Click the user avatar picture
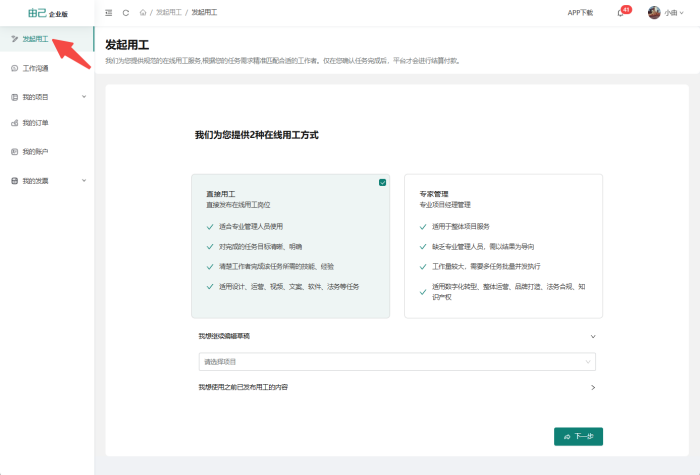This screenshot has height=475, width=700. coord(654,12)
